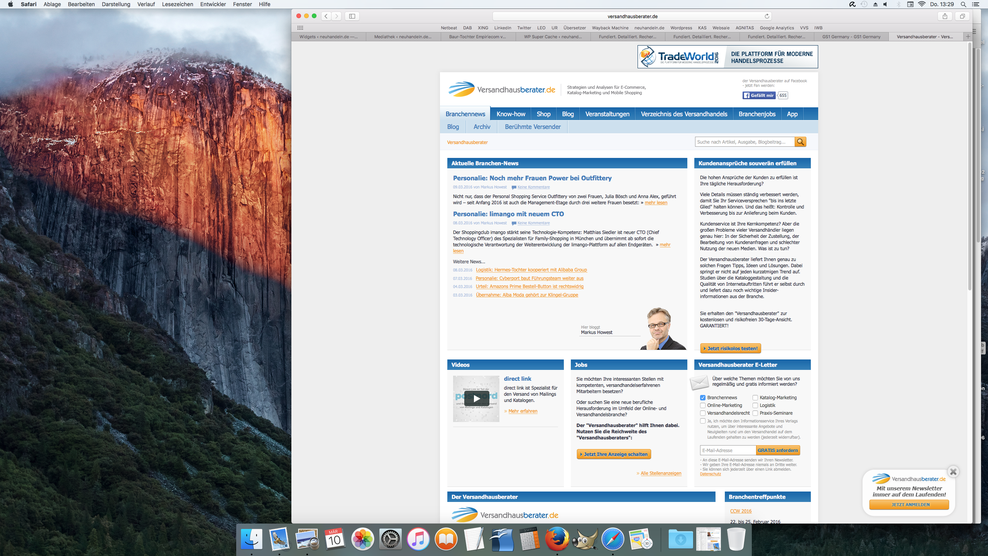988x556 pixels.
Task: Uncheck the Branchennews checkbox
Action: tap(703, 398)
